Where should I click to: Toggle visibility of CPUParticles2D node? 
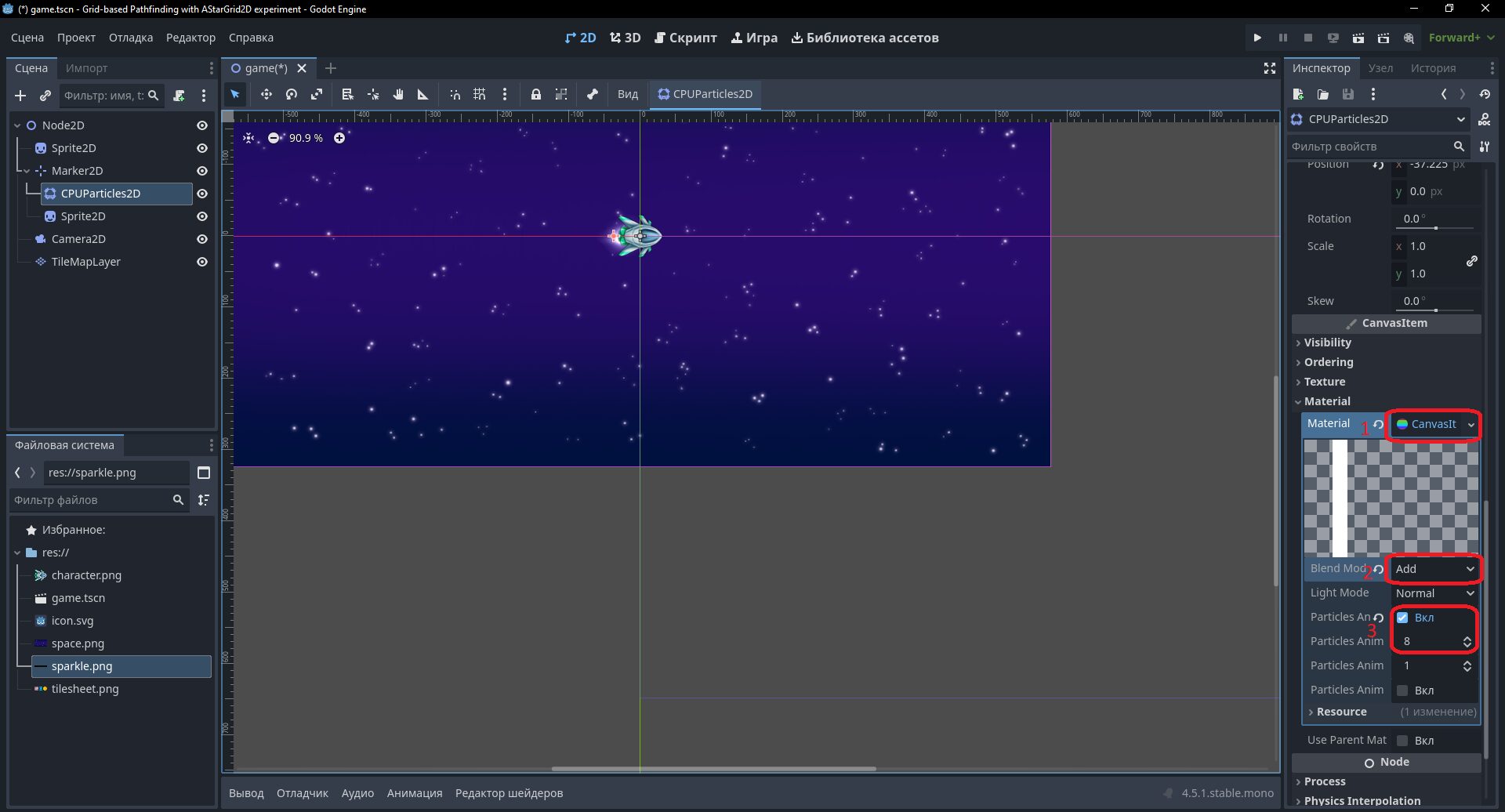coord(202,194)
